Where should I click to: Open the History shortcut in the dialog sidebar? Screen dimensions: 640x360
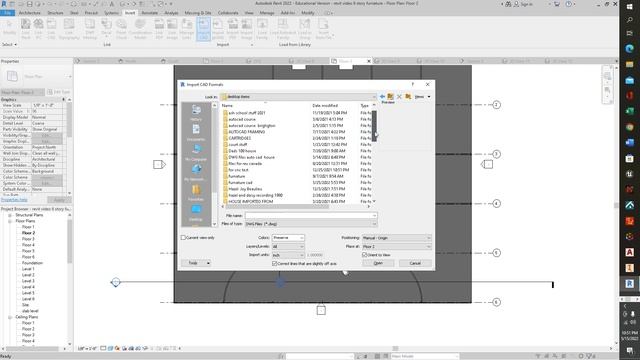(196, 112)
